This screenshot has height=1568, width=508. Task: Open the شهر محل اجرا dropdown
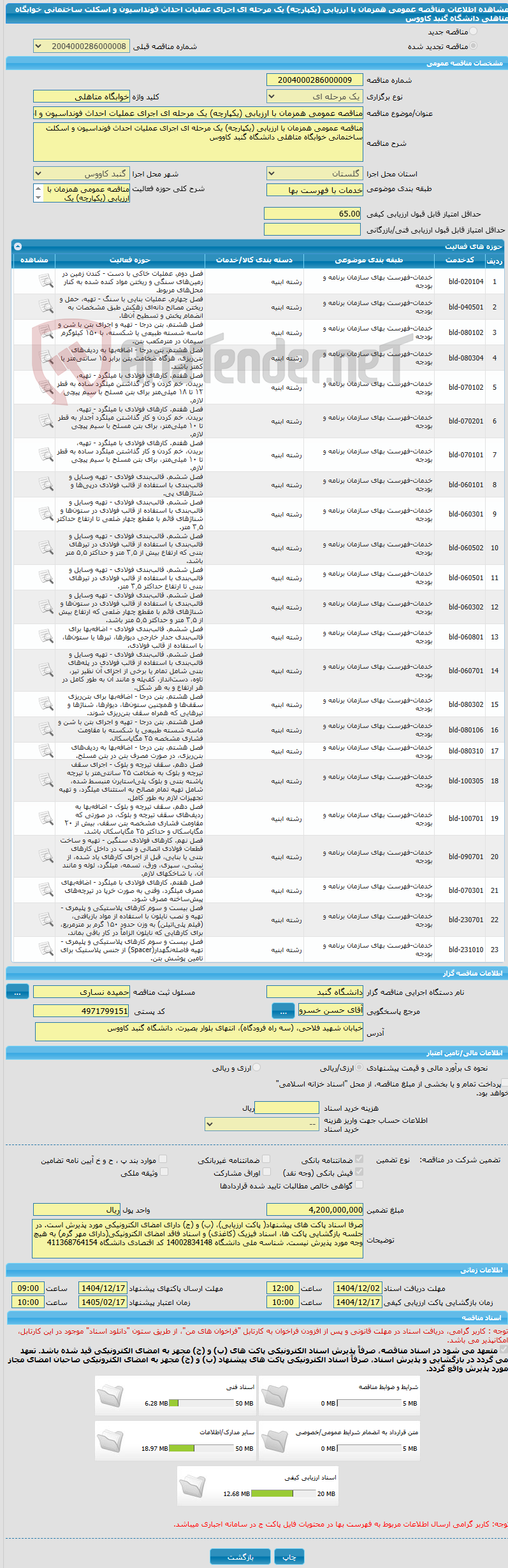click(x=82, y=174)
